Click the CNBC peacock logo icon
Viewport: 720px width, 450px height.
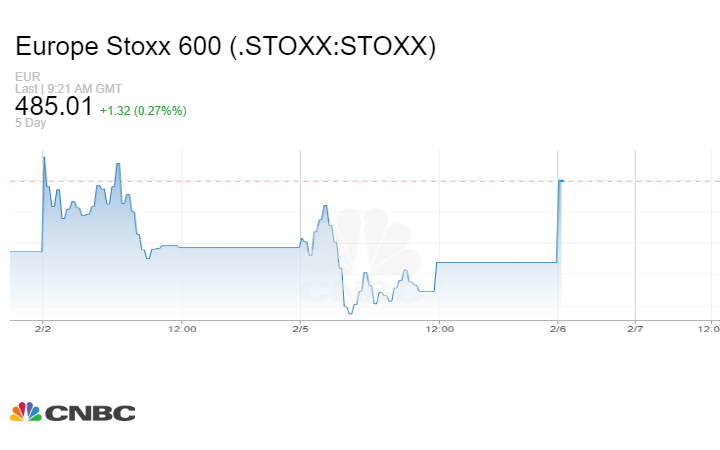[25, 412]
